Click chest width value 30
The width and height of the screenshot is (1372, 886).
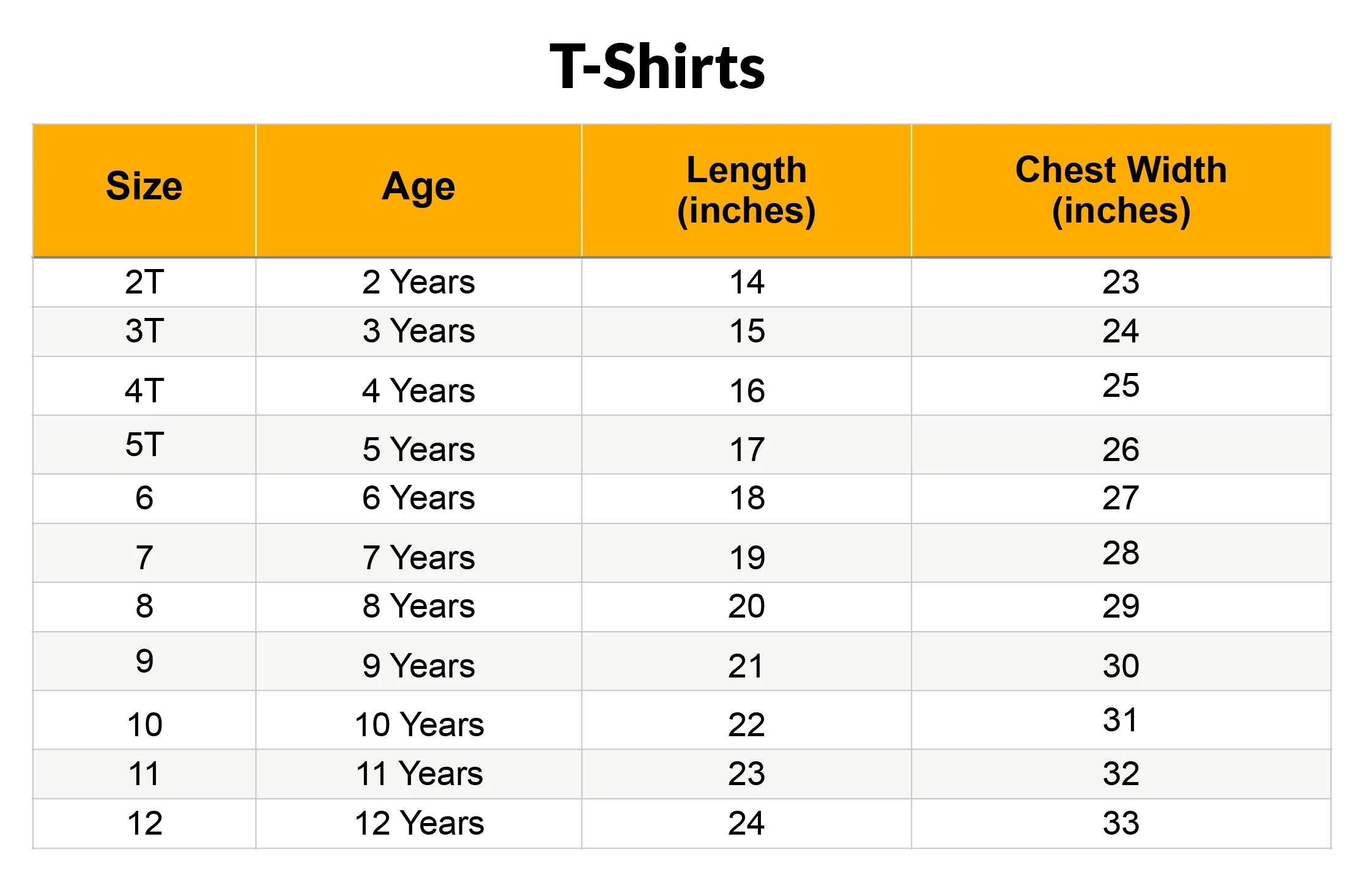click(x=1121, y=662)
